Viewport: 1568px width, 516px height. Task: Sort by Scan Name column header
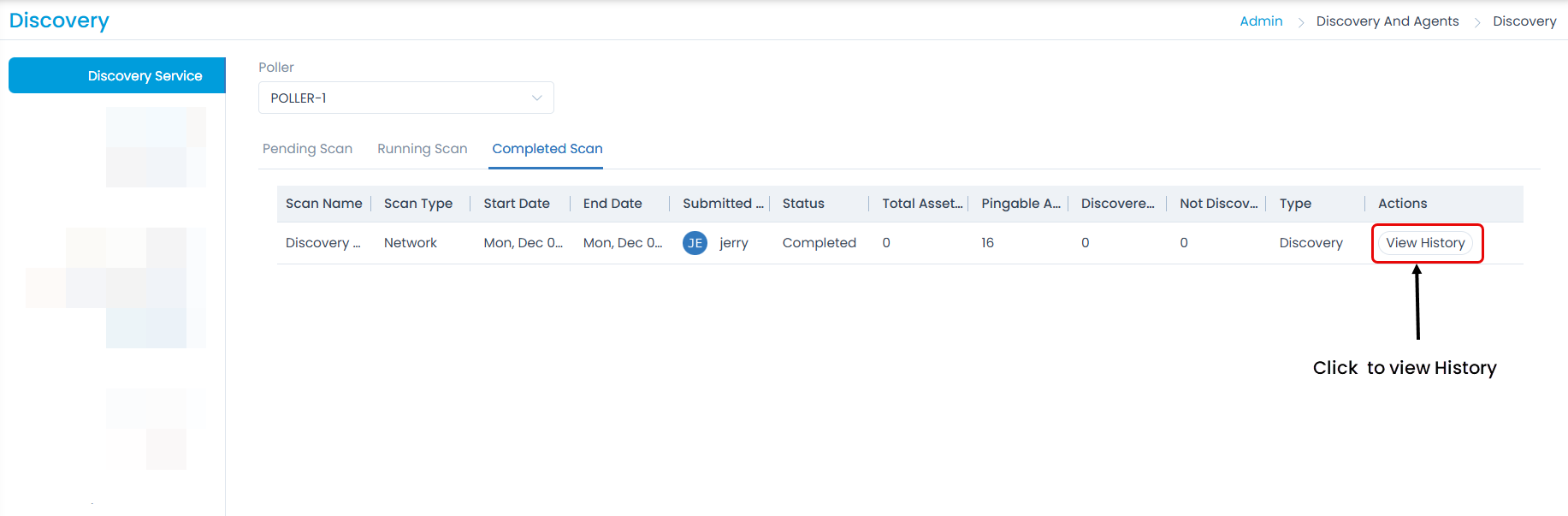(x=323, y=204)
